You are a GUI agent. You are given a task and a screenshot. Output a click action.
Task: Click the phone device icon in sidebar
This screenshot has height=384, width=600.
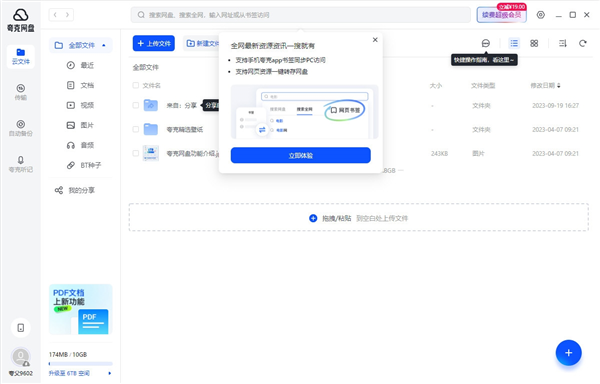pyautogui.click(x=21, y=328)
